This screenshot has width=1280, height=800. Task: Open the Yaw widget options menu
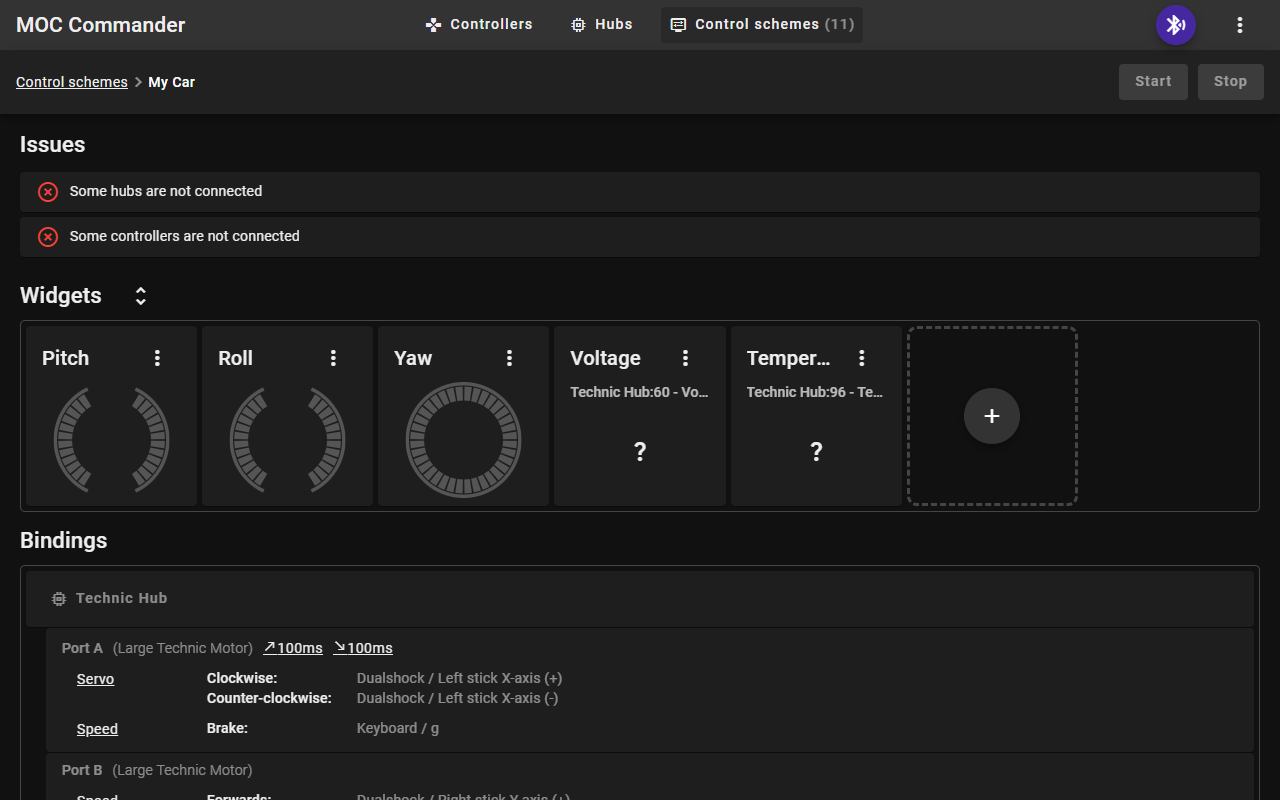[x=509, y=358]
